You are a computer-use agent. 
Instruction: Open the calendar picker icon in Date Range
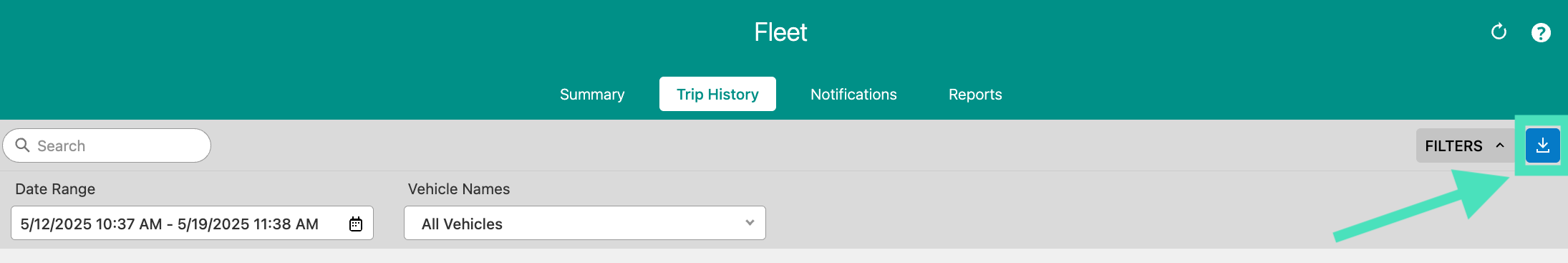(x=356, y=224)
